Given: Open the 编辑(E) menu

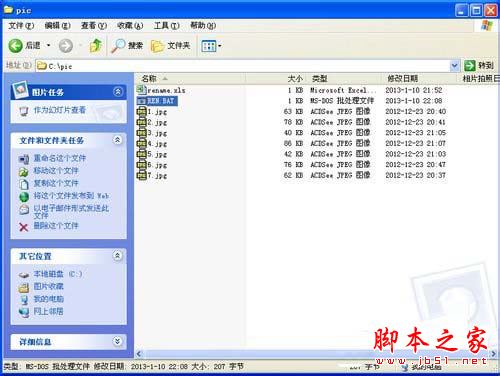Looking at the screenshot, I should (x=57, y=26).
